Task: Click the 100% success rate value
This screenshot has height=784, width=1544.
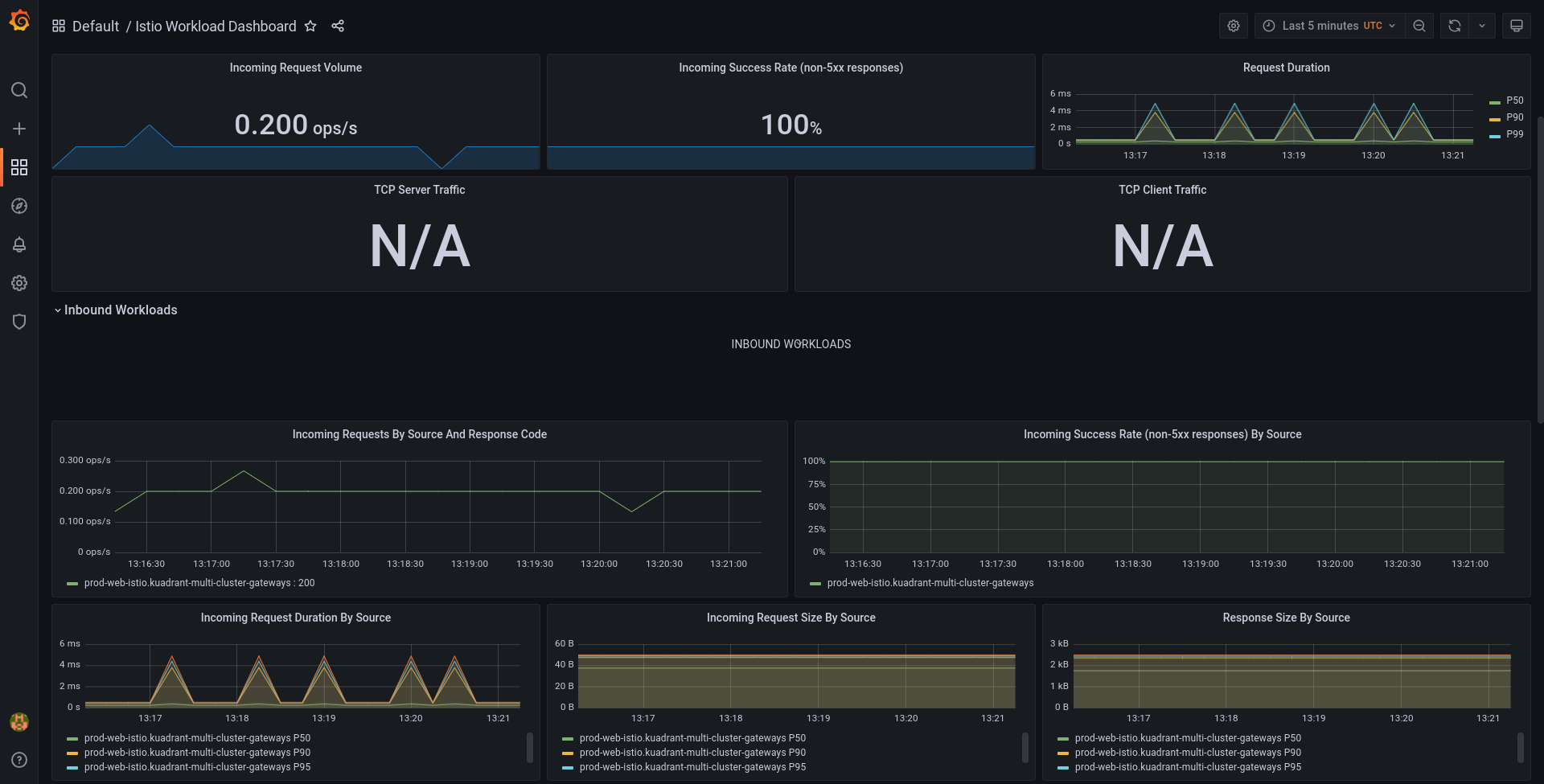Action: (791, 125)
